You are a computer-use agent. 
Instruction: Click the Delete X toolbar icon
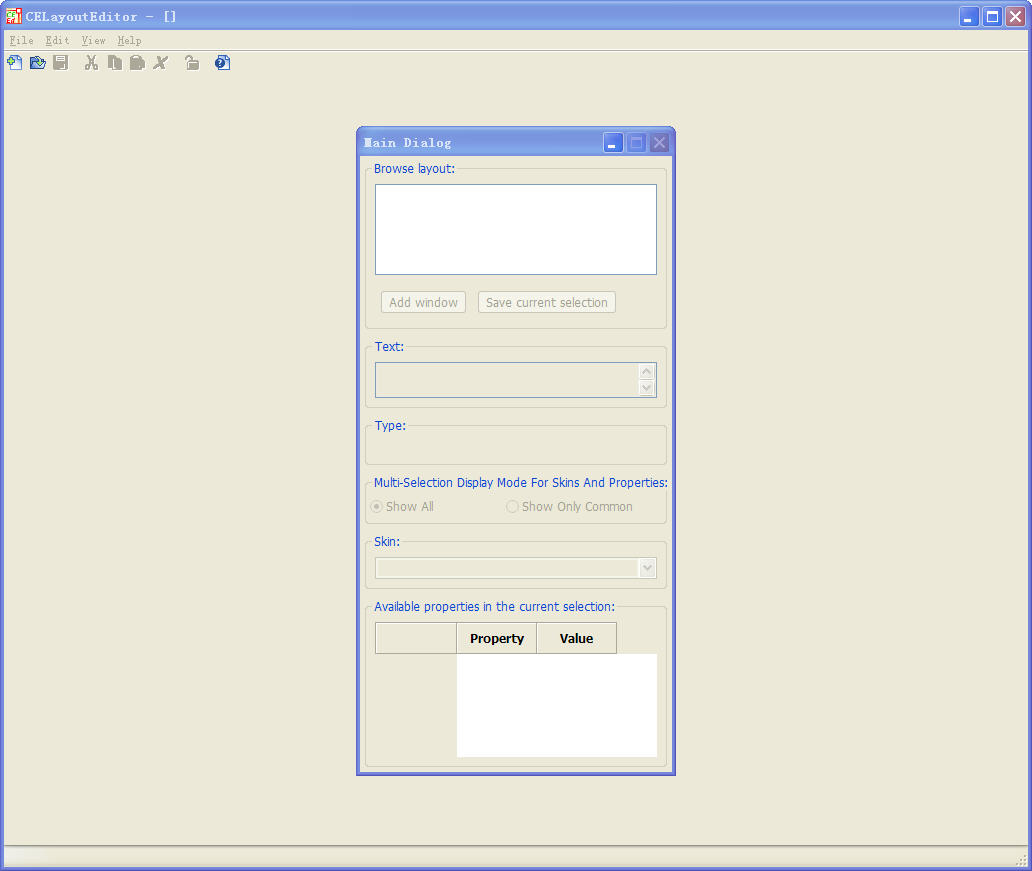[x=160, y=63]
